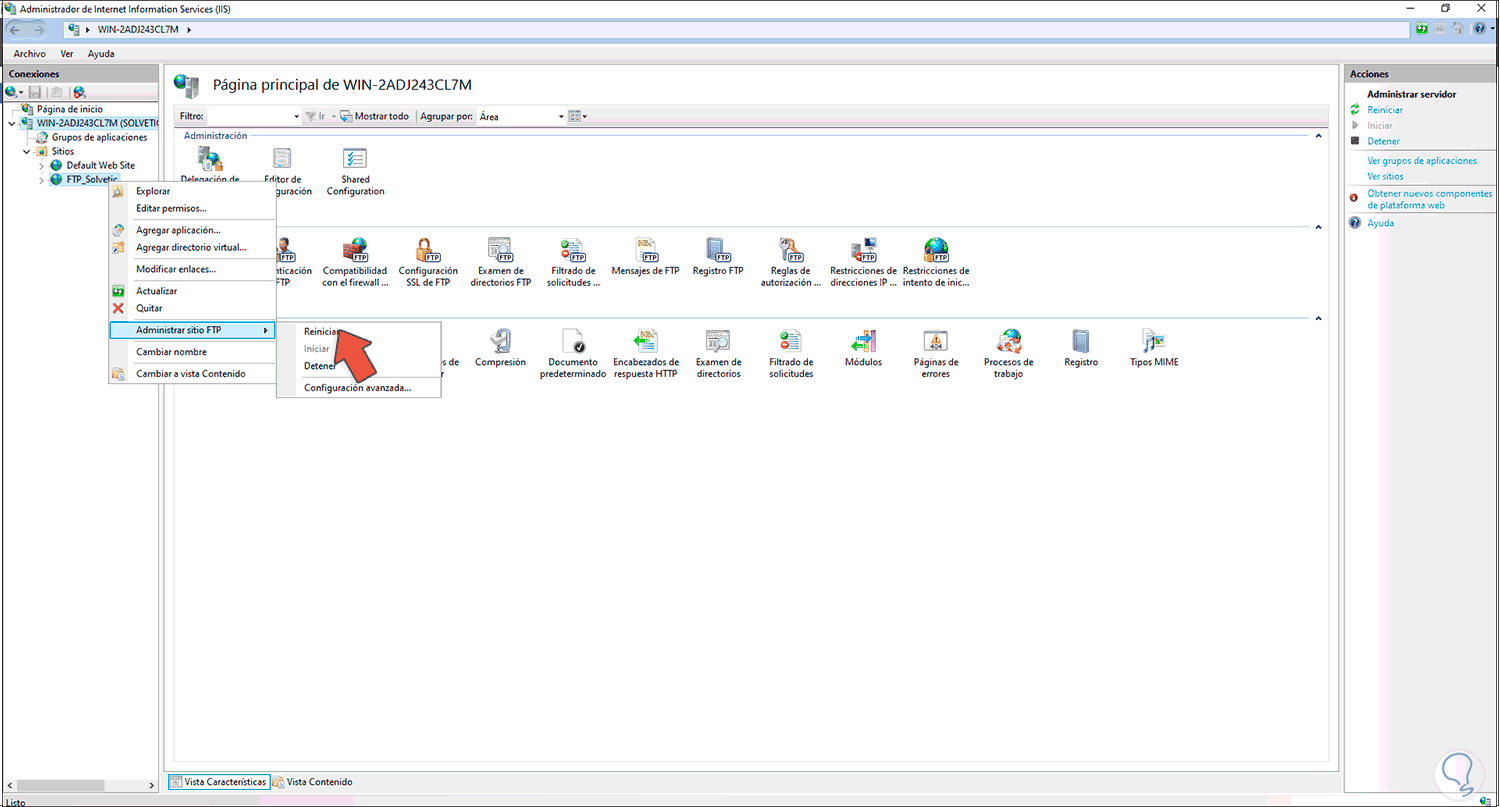This screenshot has height=807, width=1500.
Task: Open Encabezados de respuesta HTTP
Action: click(x=645, y=354)
